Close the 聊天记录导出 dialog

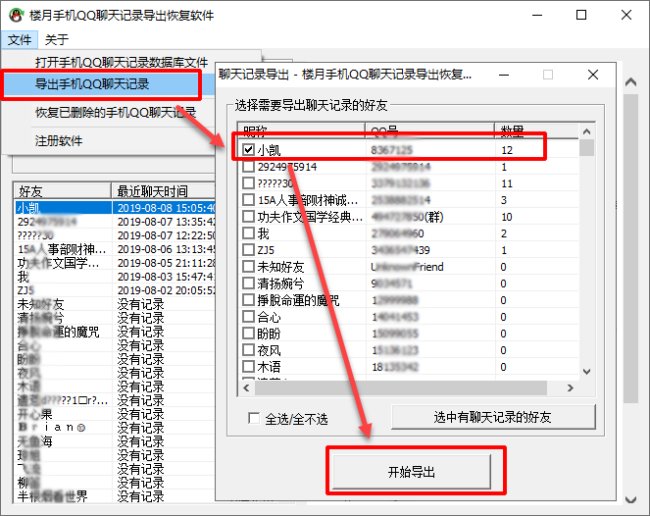(x=593, y=75)
